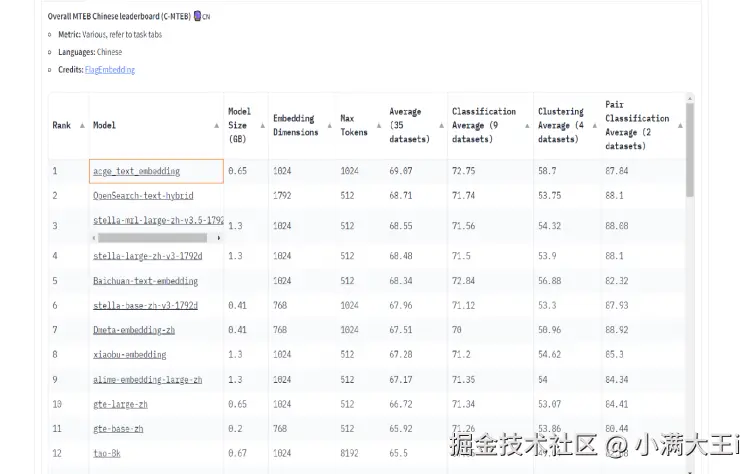Click left arrow of model cell scrollbar
This screenshot has height=474, width=756.
click(94, 238)
